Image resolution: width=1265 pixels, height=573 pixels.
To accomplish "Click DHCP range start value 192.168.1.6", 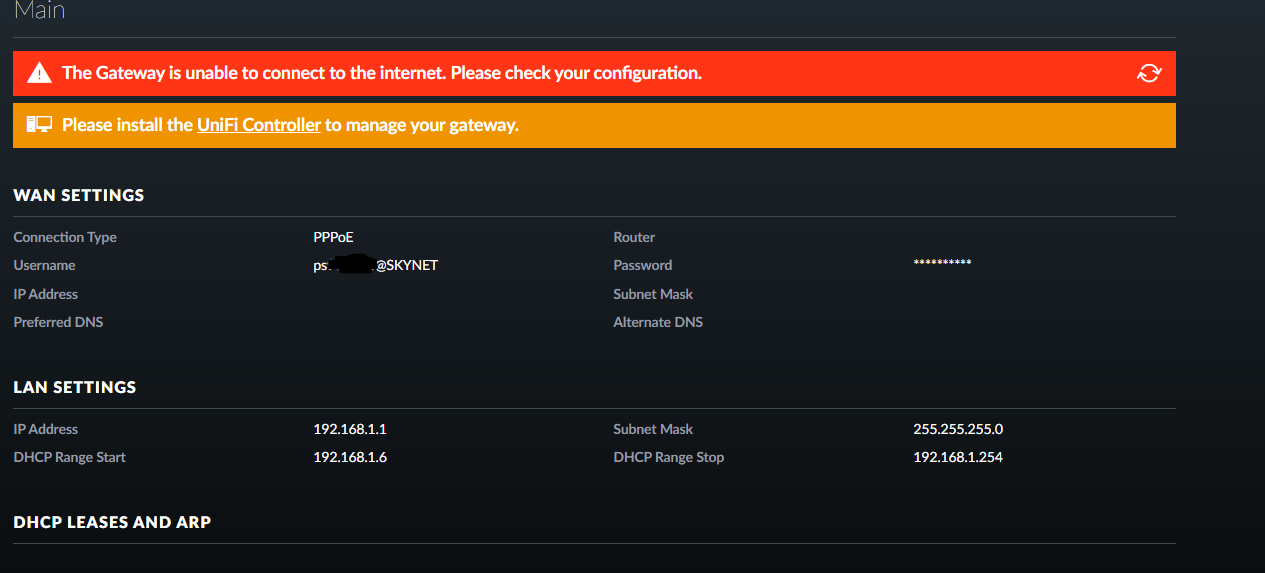I will (x=350, y=457).
